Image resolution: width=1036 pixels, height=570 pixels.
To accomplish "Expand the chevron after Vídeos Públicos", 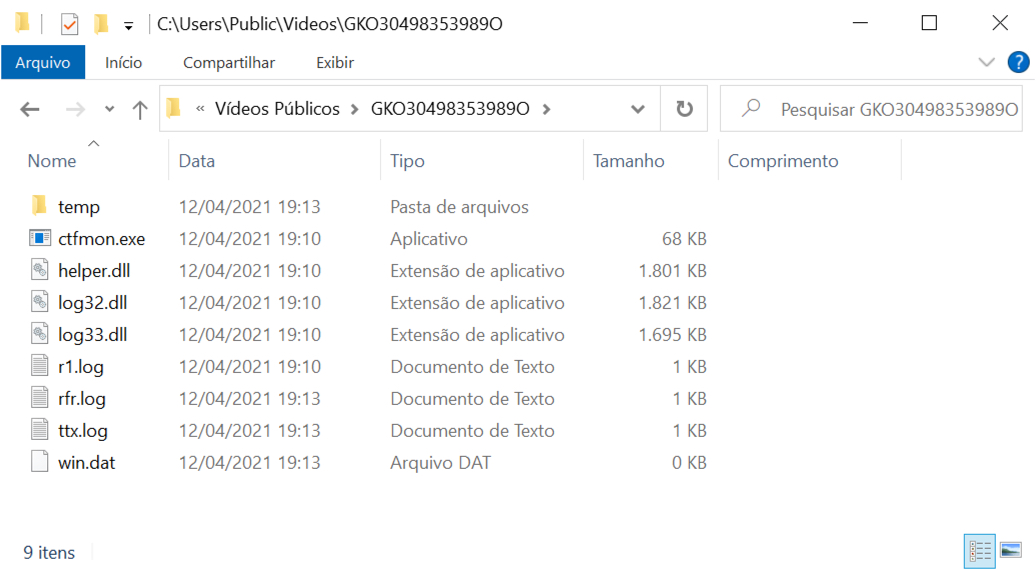I will 355,109.
